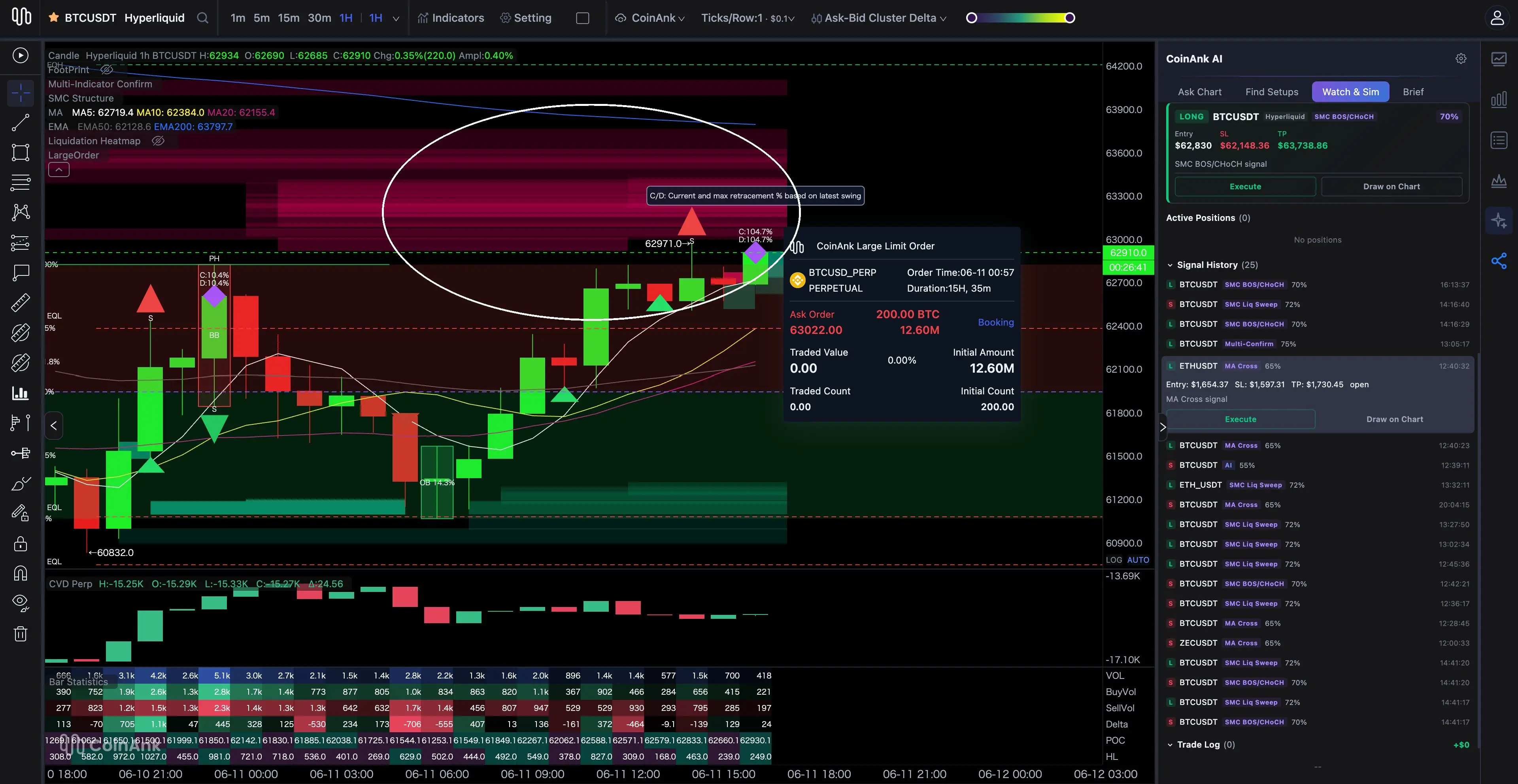Viewport: 1518px width, 784px height.
Task: Toggle the square layout checkbox in top bar
Action: pos(583,18)
